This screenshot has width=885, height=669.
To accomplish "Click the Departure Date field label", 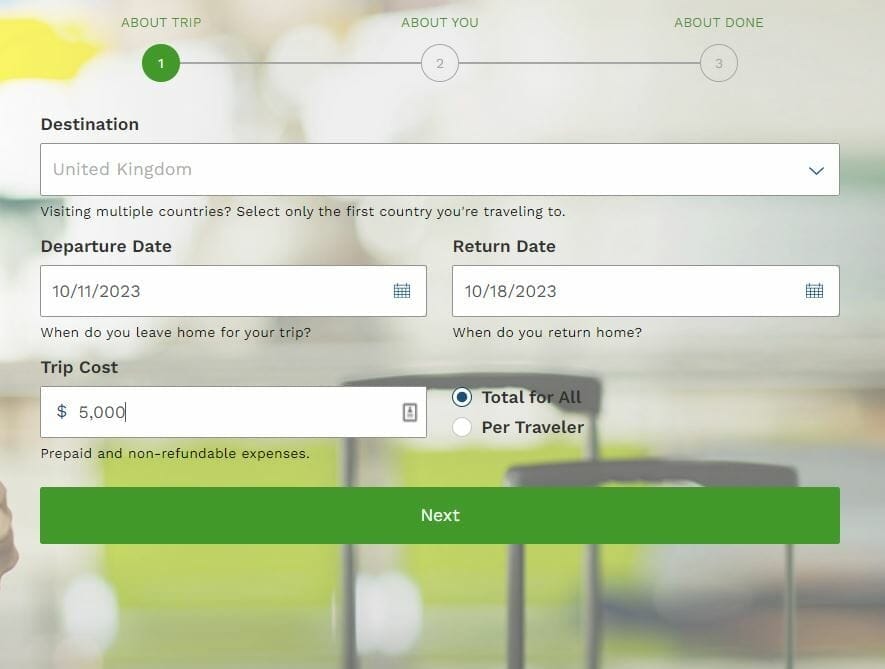I will (106, 246).
